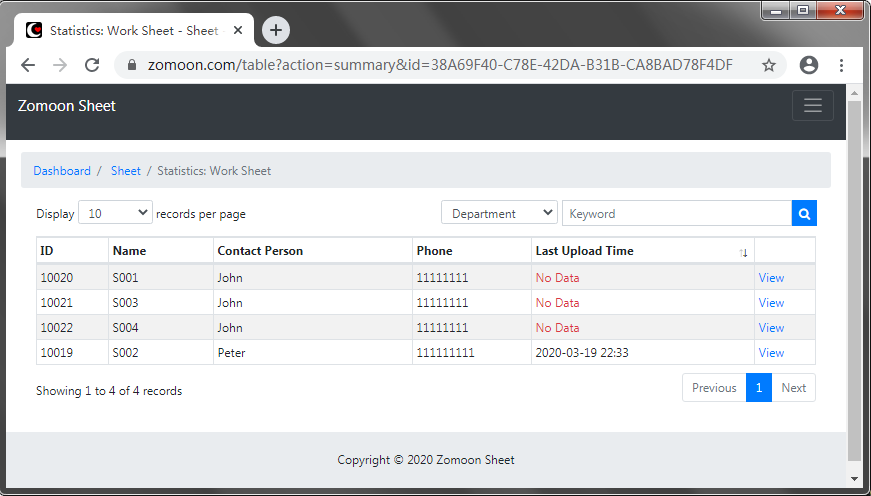Open the Department filter dropdown
The image size is (871, 496).
[499, 213]
